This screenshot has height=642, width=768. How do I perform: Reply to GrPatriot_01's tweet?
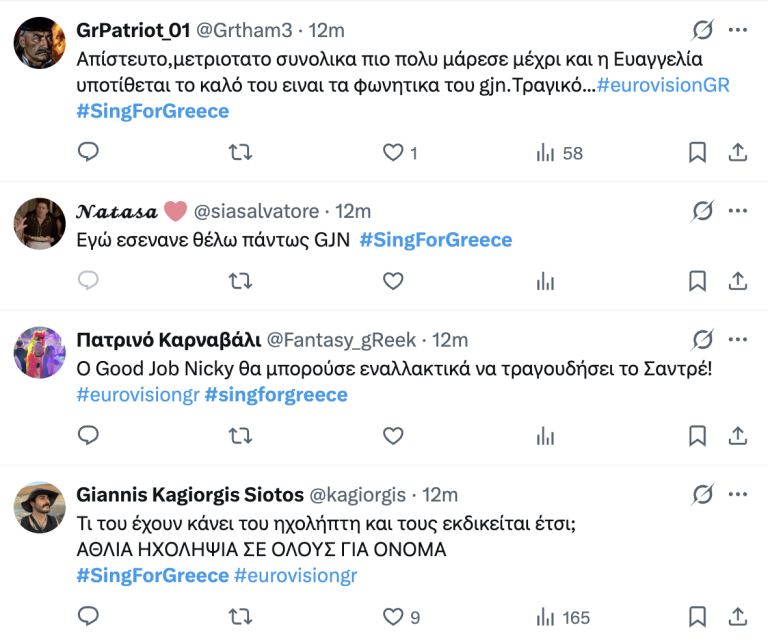[88, 152]
